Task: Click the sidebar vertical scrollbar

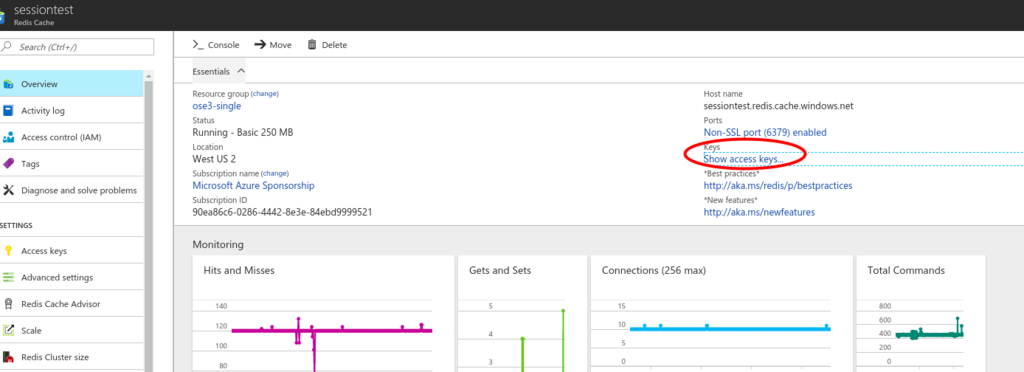Action: pyautogui.click(x=148, y=222)
